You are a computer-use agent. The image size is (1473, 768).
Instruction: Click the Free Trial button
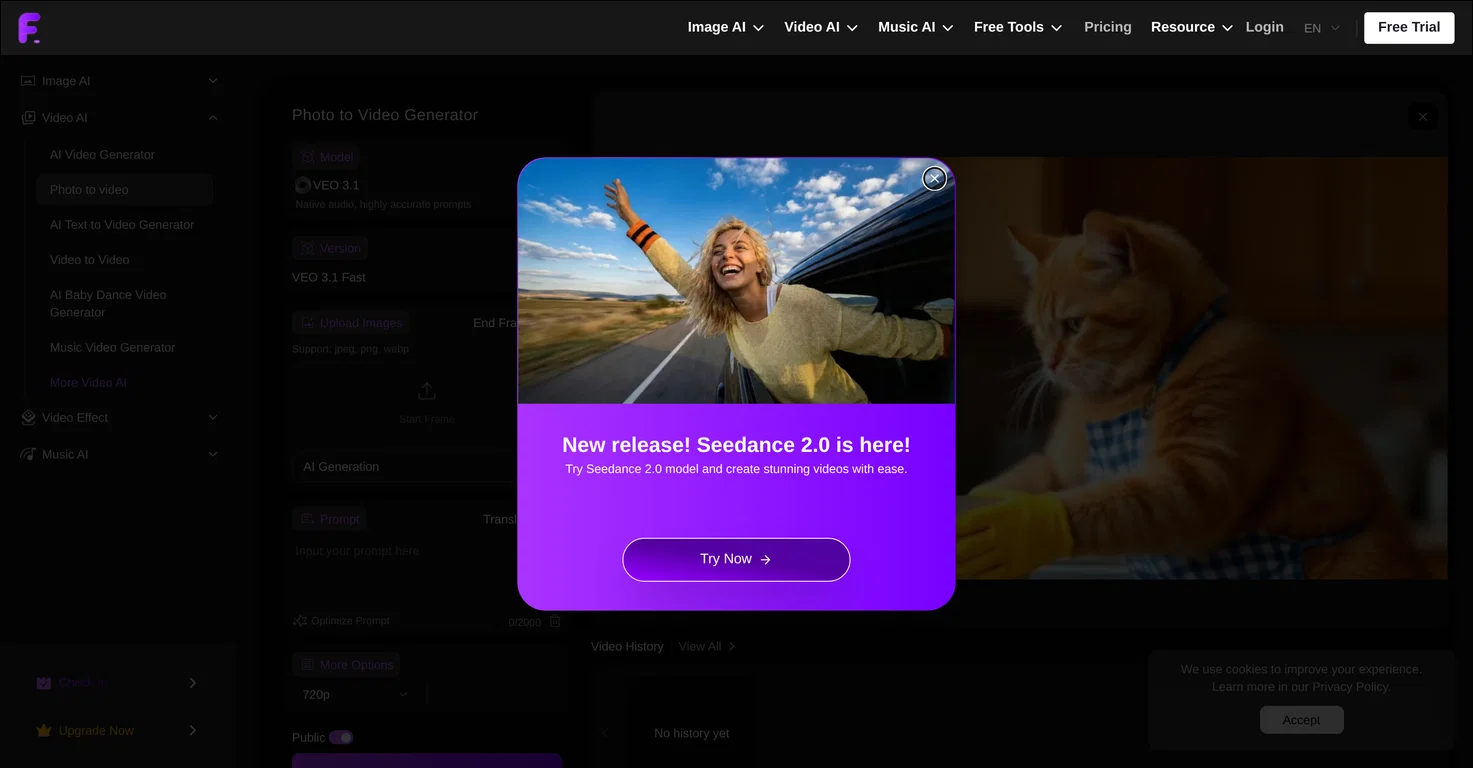point(1409,27)
